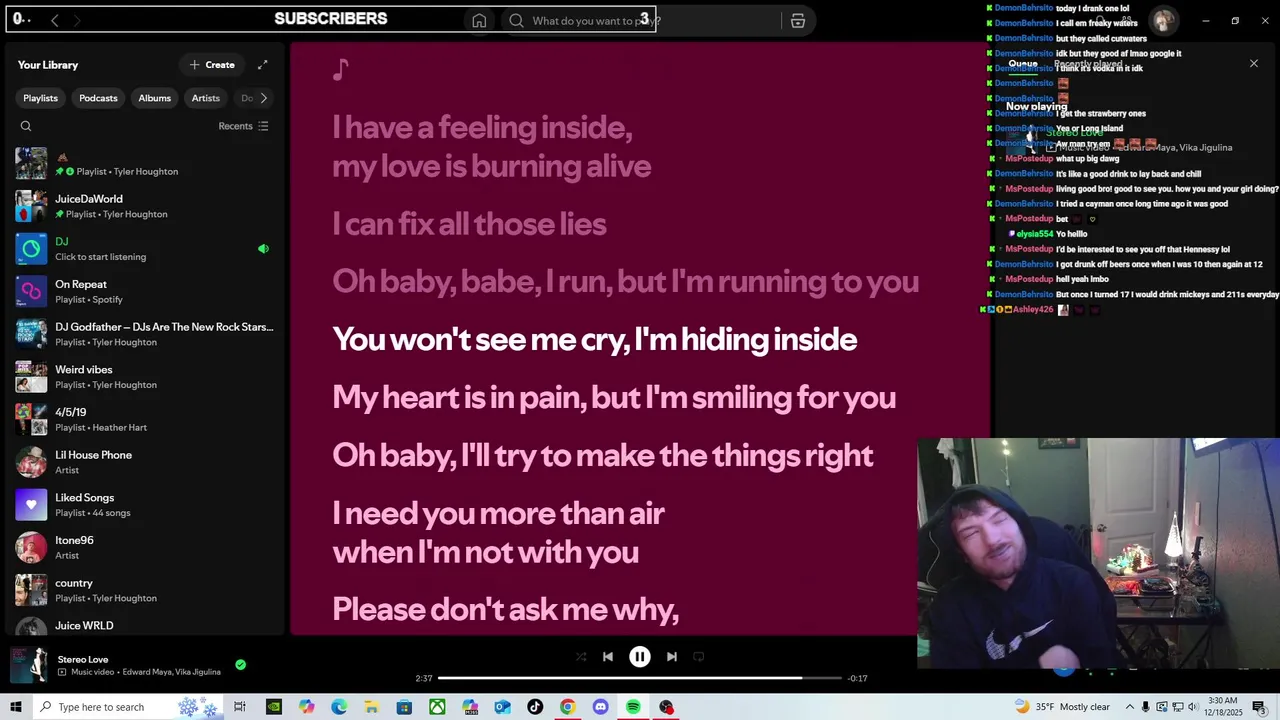Image resolution: width=1280 pixels, height=720 pixels.
Task: Click the Spotify icon in the taskbar
Action: [x=633, y=707]
